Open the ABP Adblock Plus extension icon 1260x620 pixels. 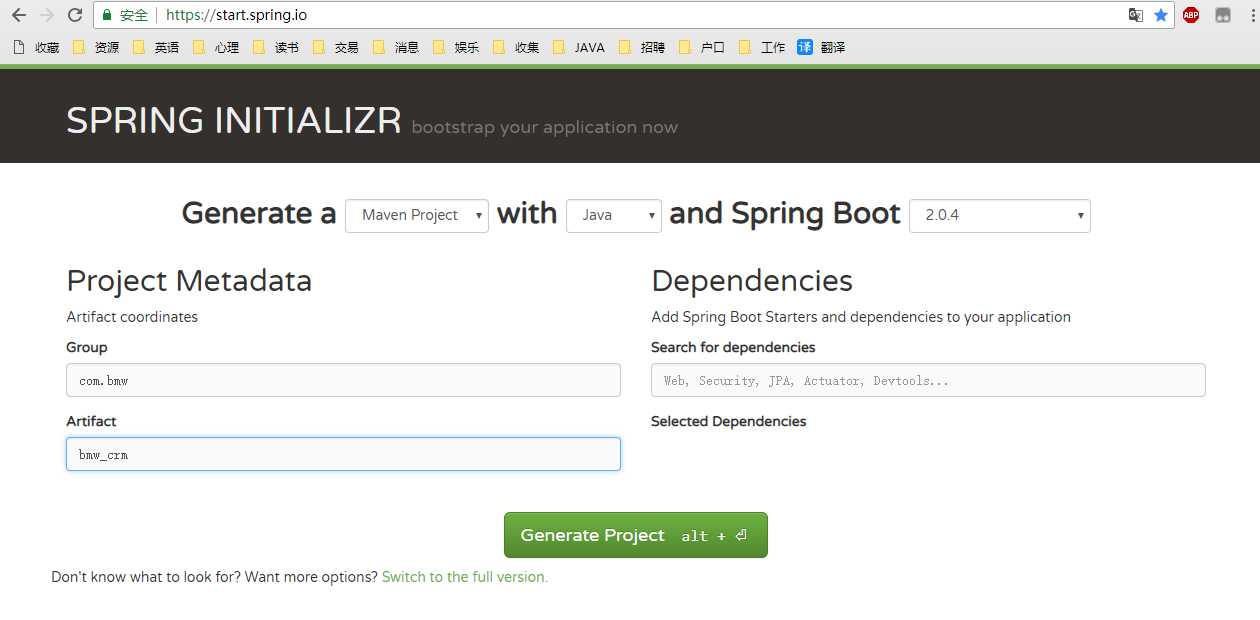click(1191, 15)
